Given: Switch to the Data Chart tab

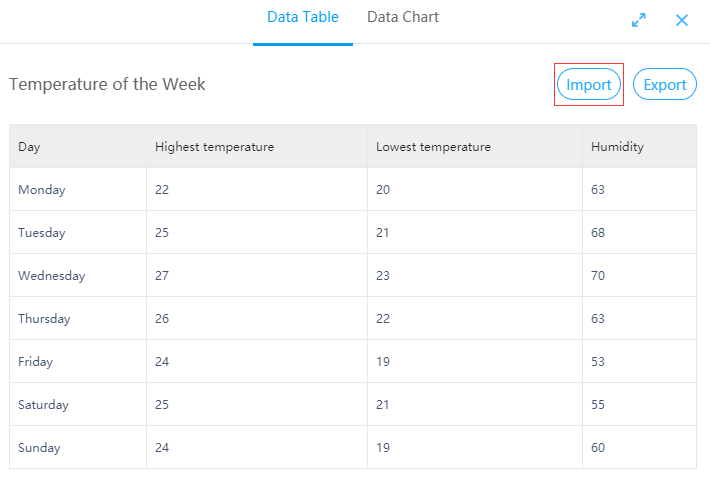Looking at the screenshot, I should coord(403,17).
